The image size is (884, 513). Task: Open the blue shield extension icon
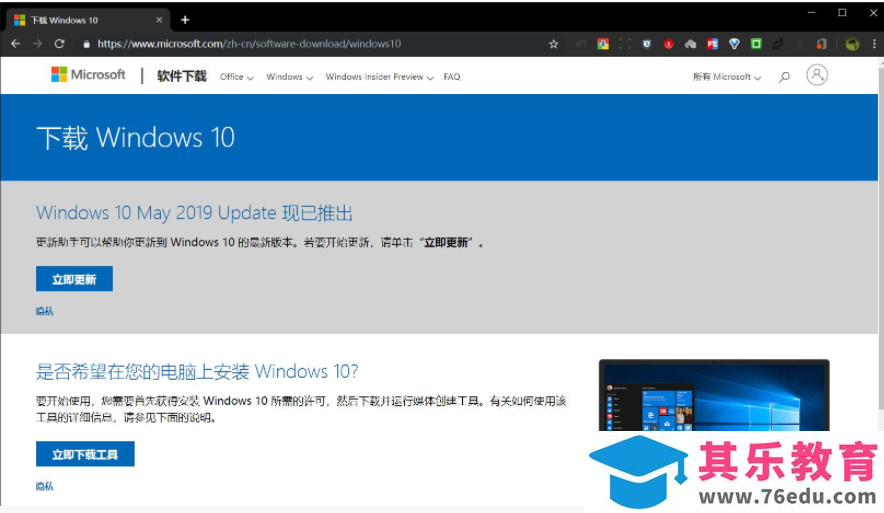647,44
